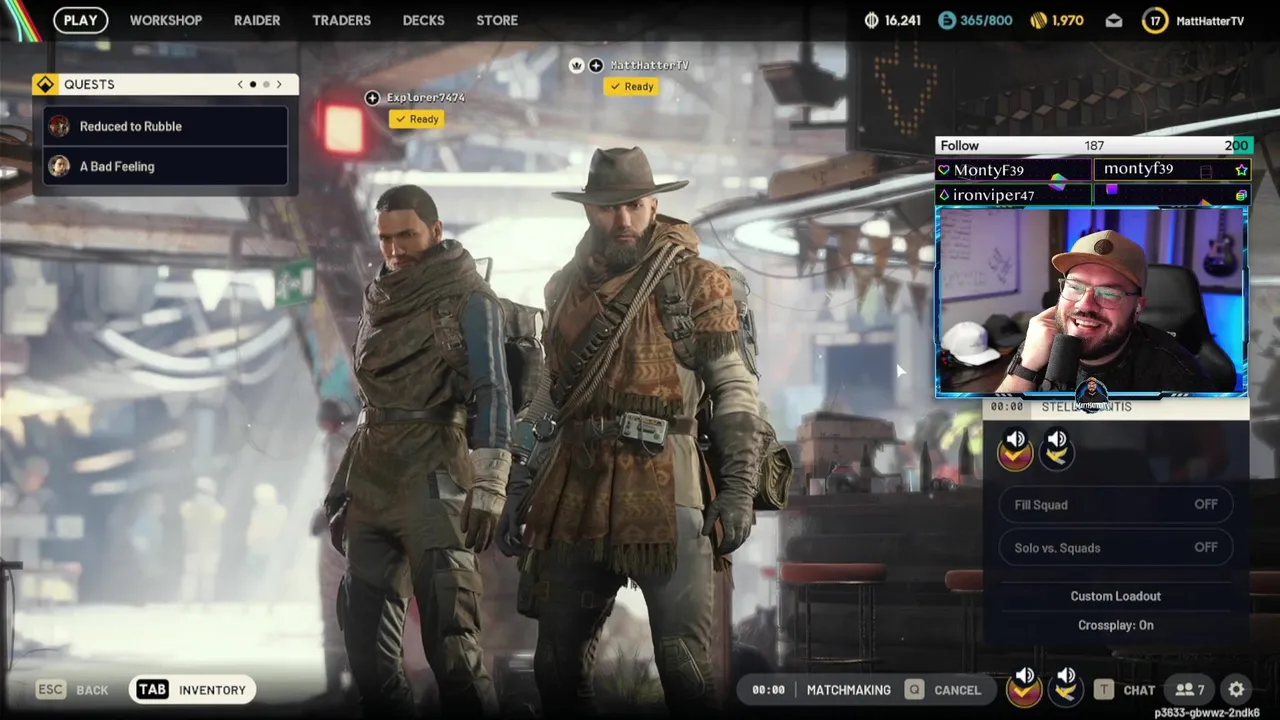The width and height of the screenshot is (1280, 720).
Task: Open the Reduced to Rubble quest
Action: click(x=166, y=126)
